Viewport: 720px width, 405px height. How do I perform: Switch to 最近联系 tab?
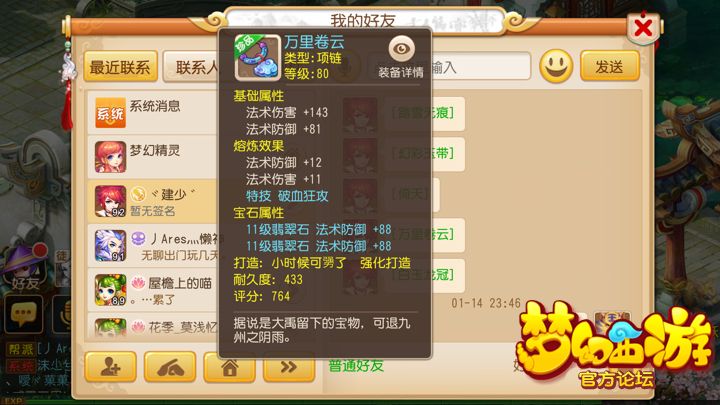click(120, 67)
